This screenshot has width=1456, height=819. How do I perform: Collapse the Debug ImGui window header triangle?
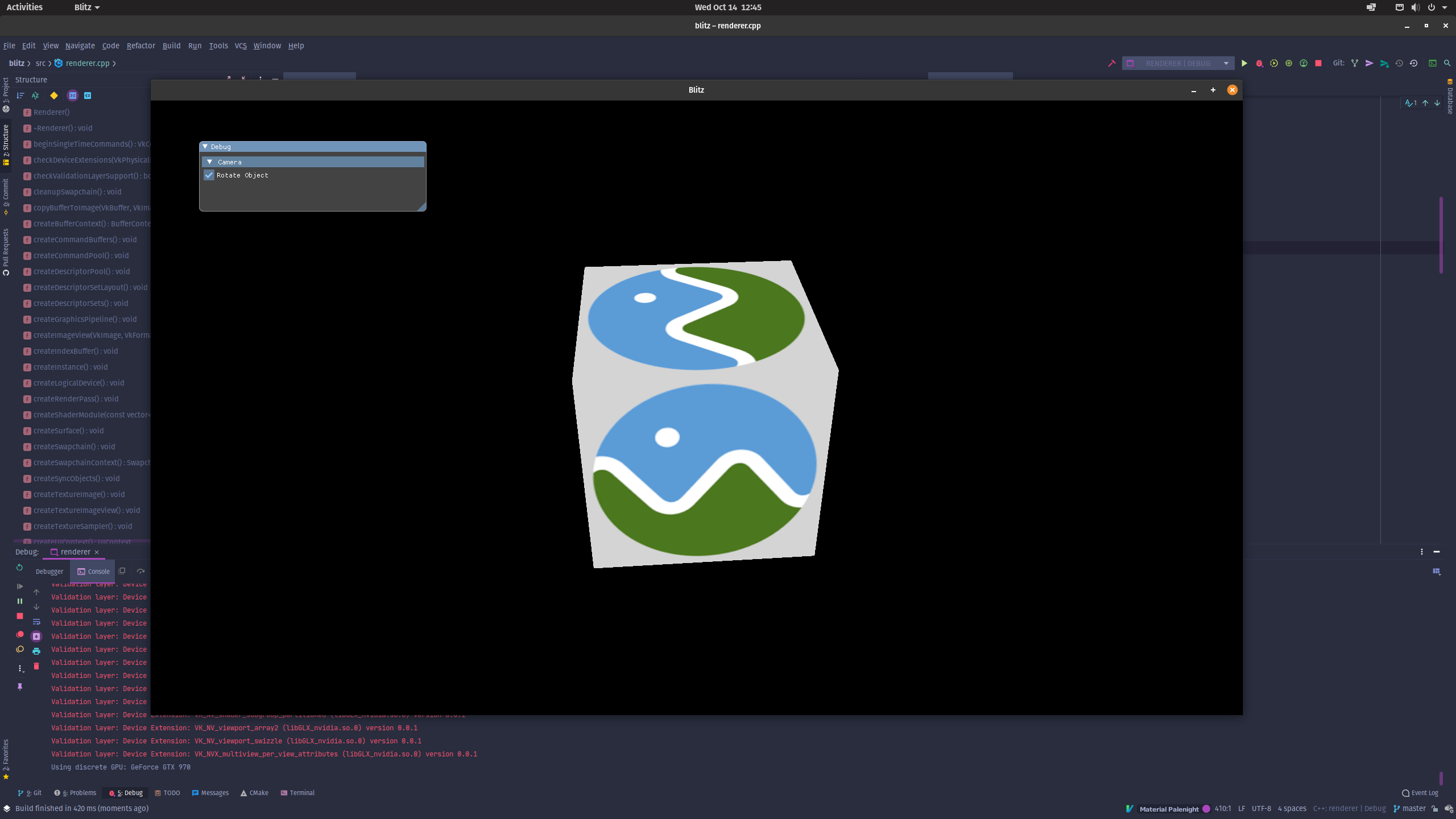point(205,147)
